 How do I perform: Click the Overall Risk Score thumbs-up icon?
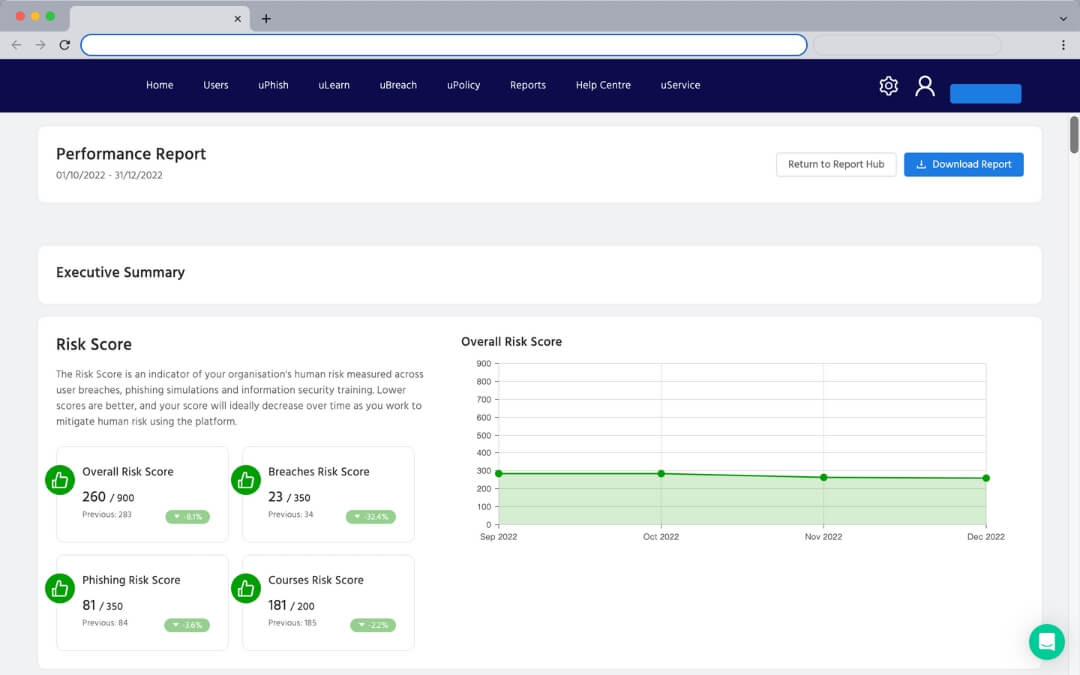click(x=60, y=480)
